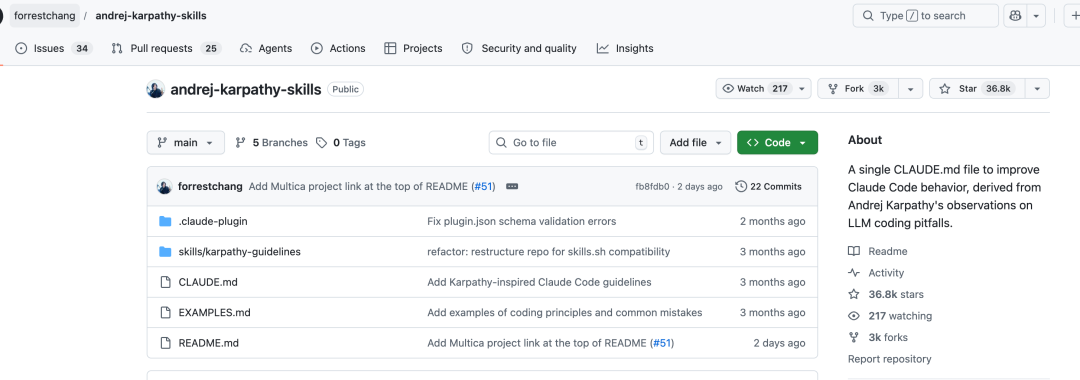The image size is (1080, 380).
Task: Click the plus create-new button in header
Action: click(x=1073, y=15)
